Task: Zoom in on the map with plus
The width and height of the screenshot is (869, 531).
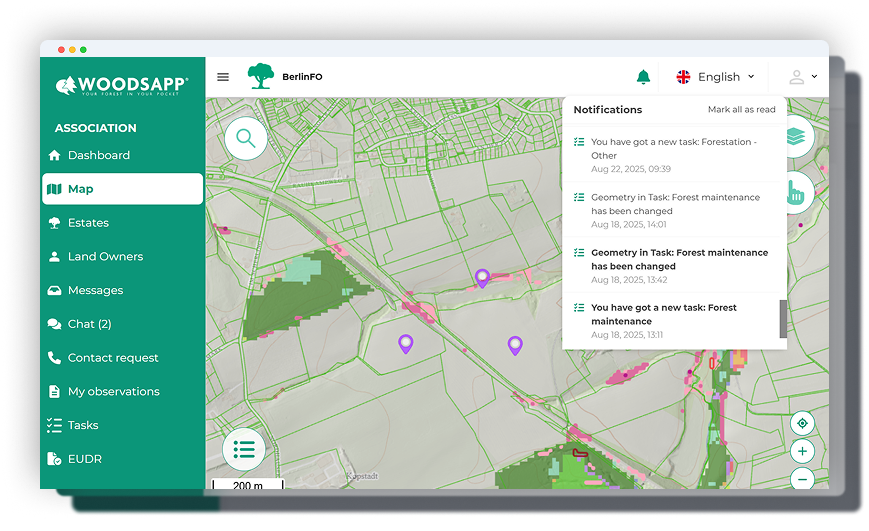Action: click(x=802, y=452)
